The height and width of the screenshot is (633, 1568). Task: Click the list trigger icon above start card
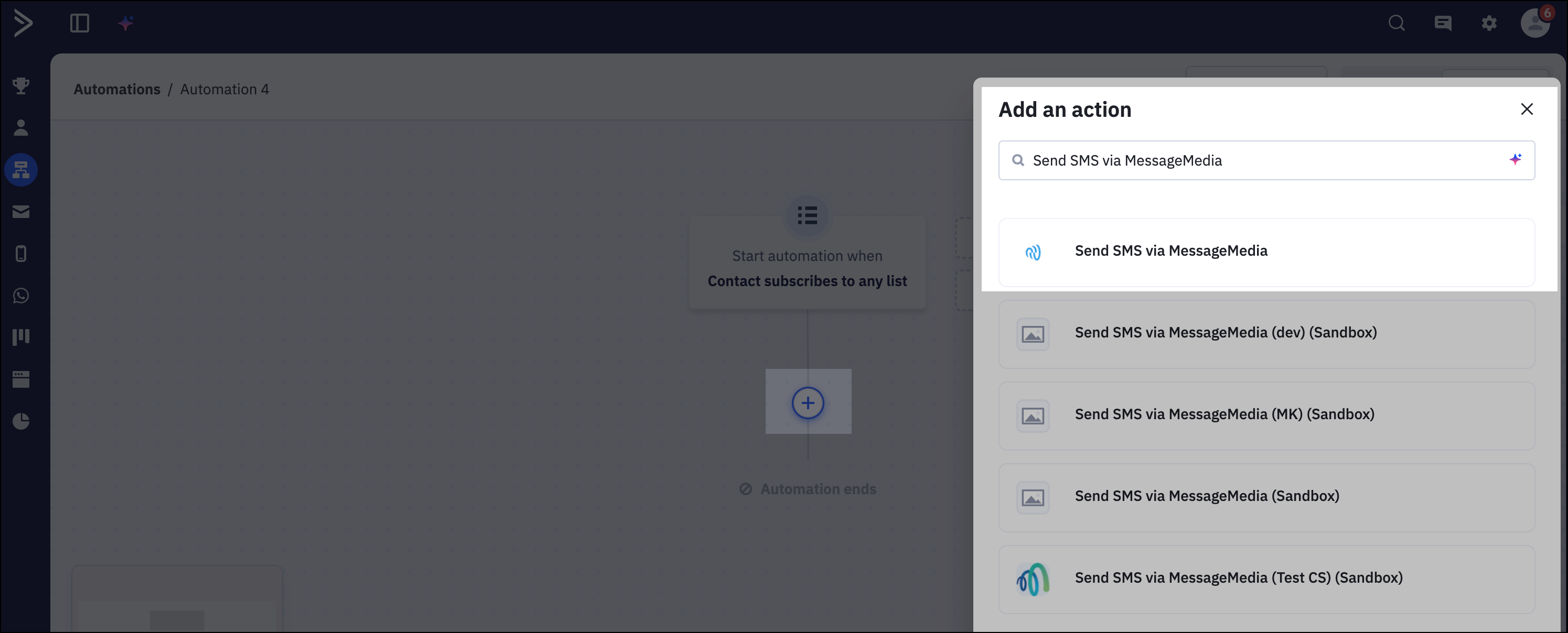[x=807, y=215]
